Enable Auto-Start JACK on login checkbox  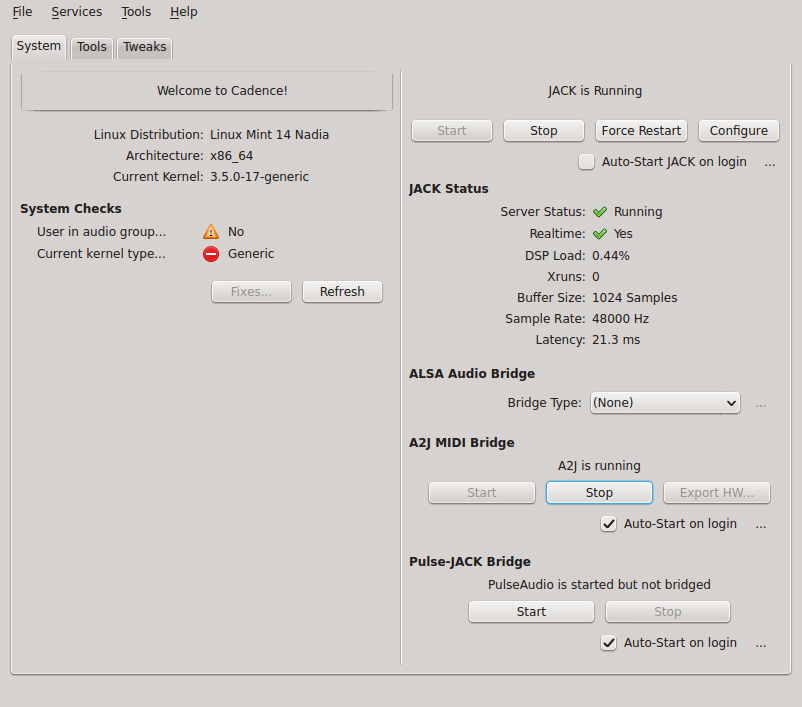tap(586, 162)
